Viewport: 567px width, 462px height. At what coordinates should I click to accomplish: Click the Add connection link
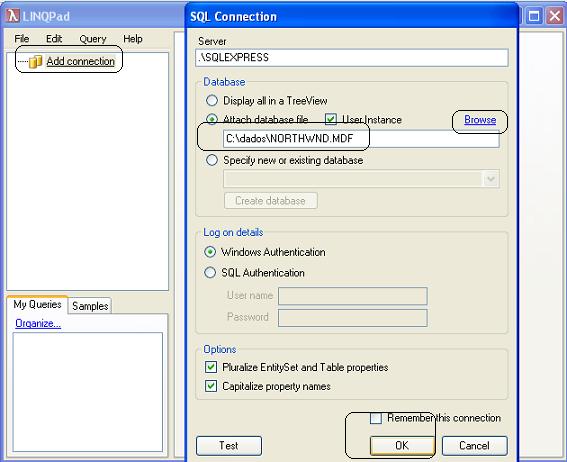(x=80, y=61)
